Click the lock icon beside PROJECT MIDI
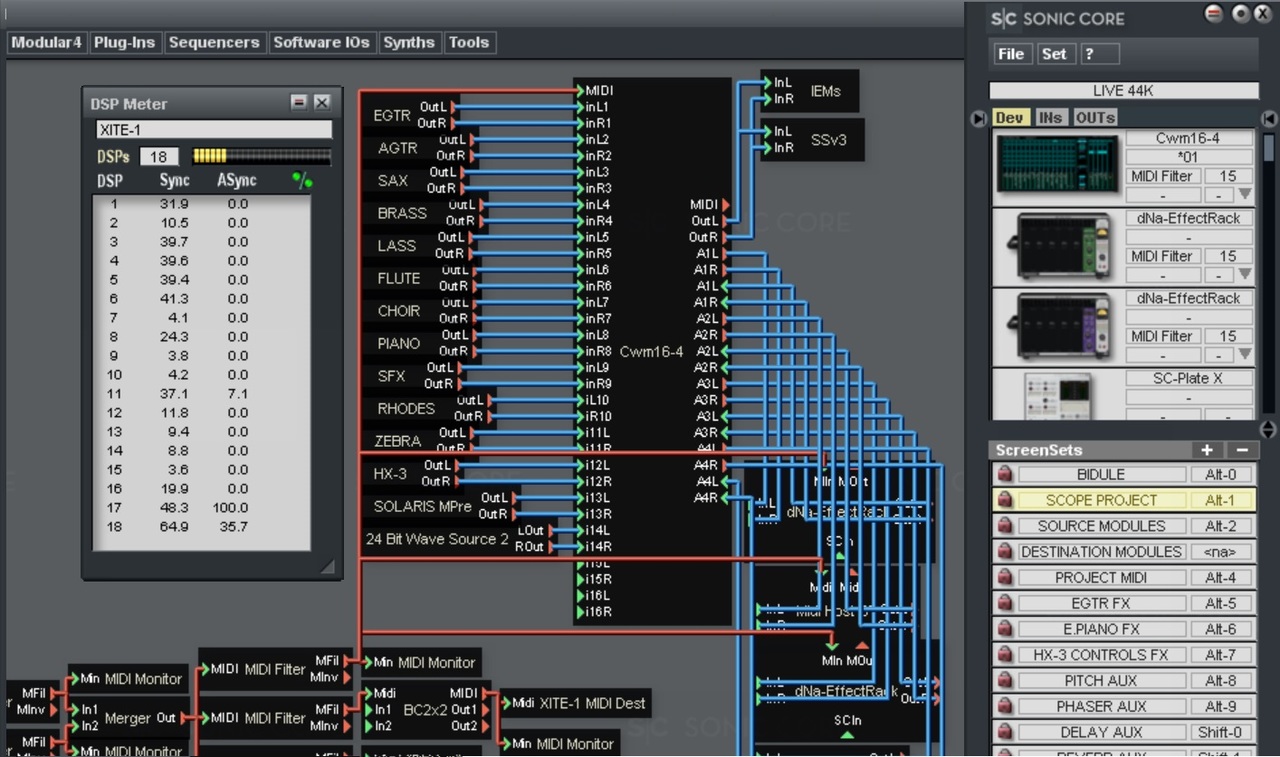 (1005, 578)
